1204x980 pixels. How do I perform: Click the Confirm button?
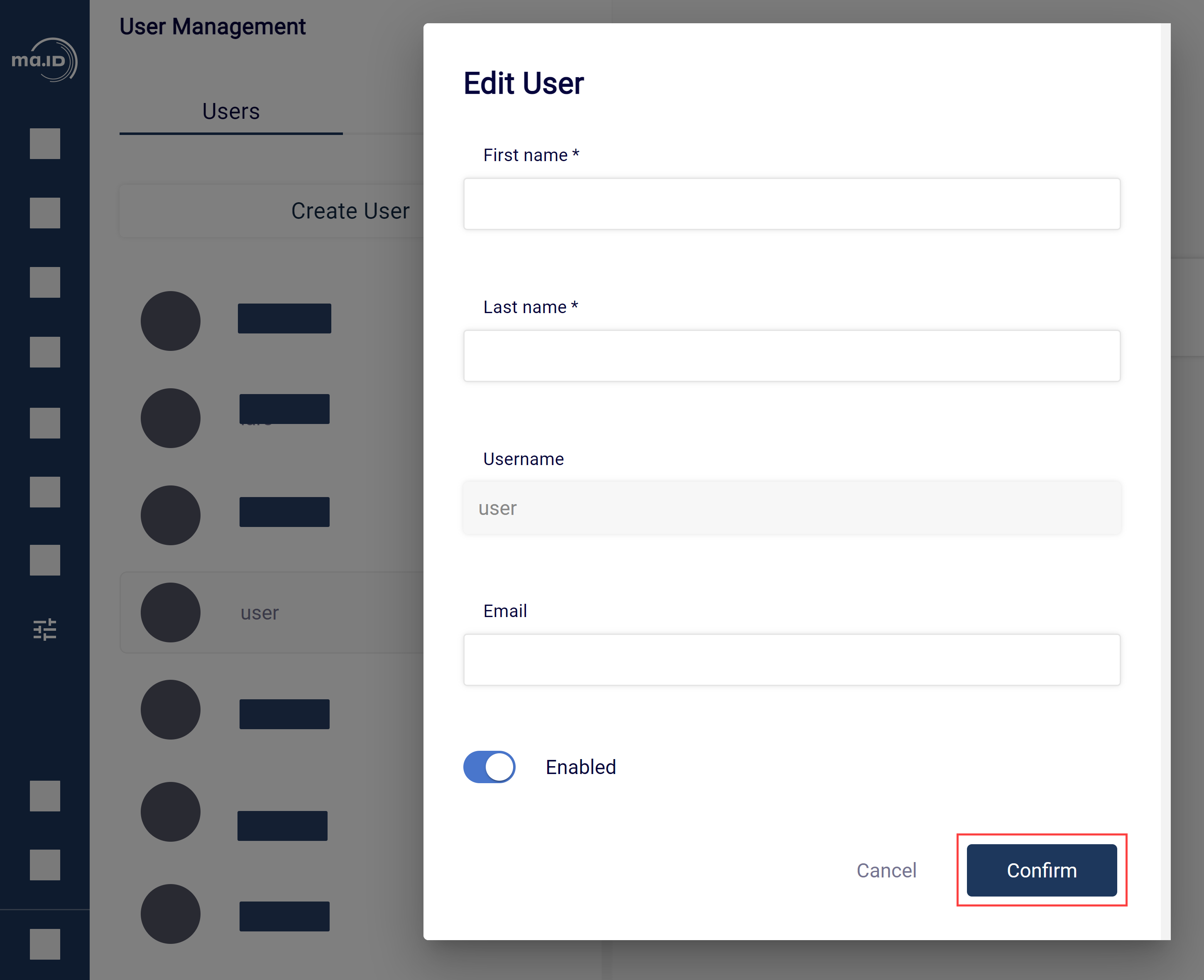point(1041,870)
